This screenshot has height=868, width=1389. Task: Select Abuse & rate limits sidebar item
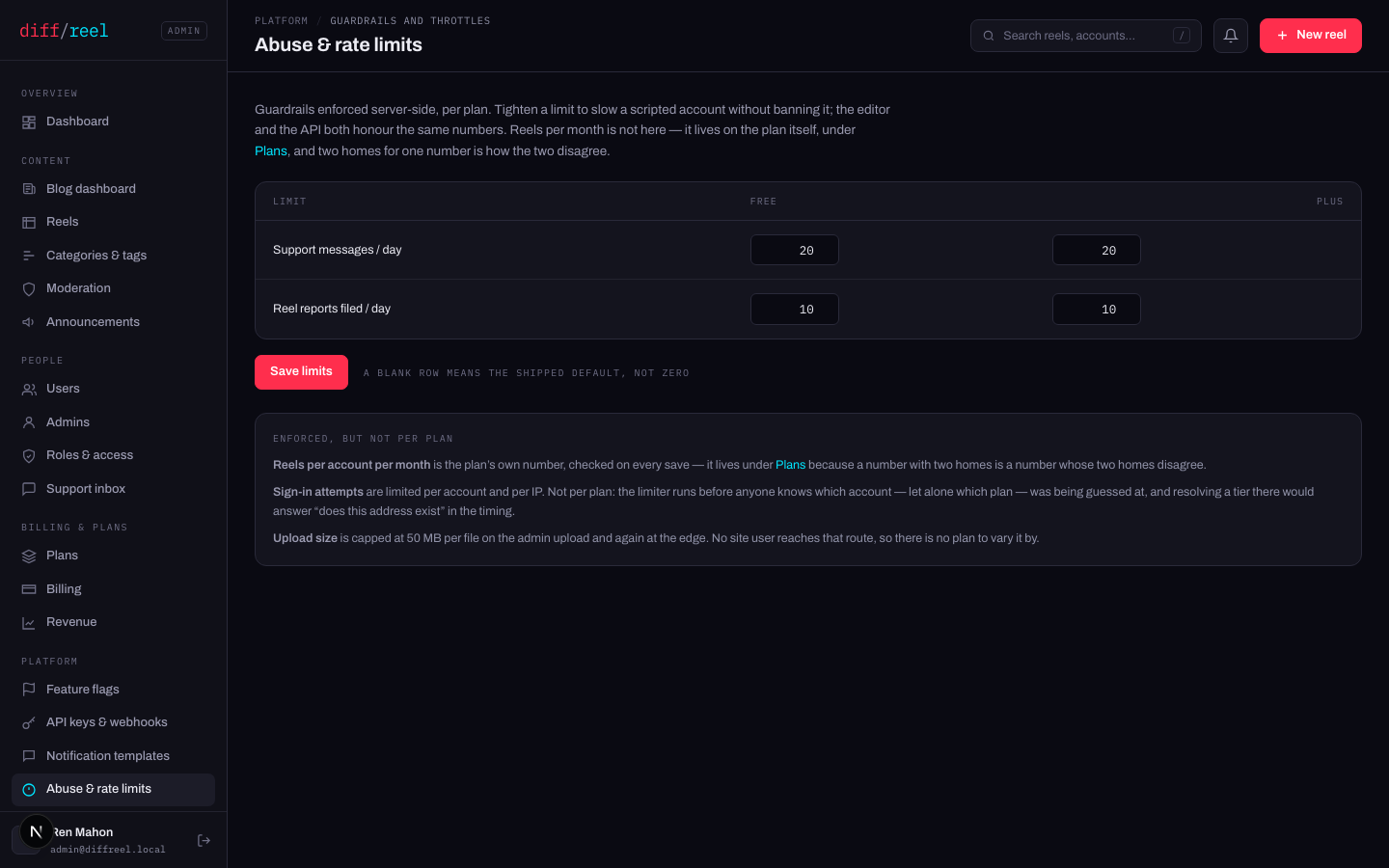point(113,789)
